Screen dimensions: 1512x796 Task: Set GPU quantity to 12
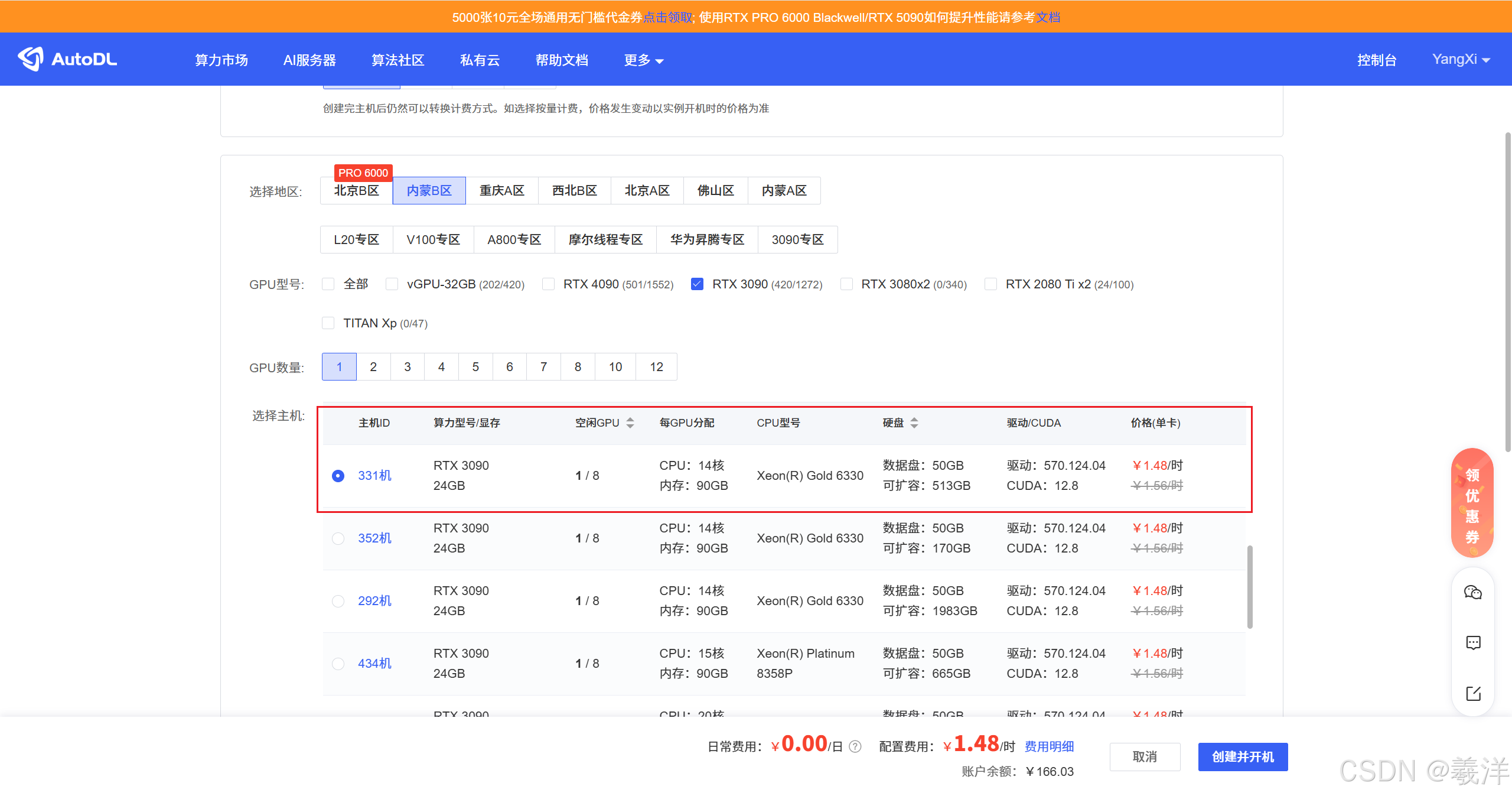click(657, 367)
